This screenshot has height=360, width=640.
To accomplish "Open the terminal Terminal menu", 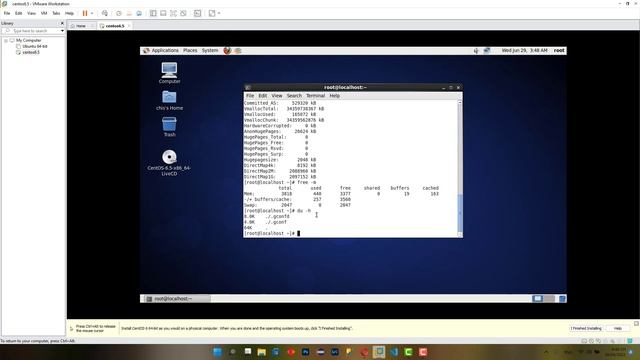I will 316,96.
